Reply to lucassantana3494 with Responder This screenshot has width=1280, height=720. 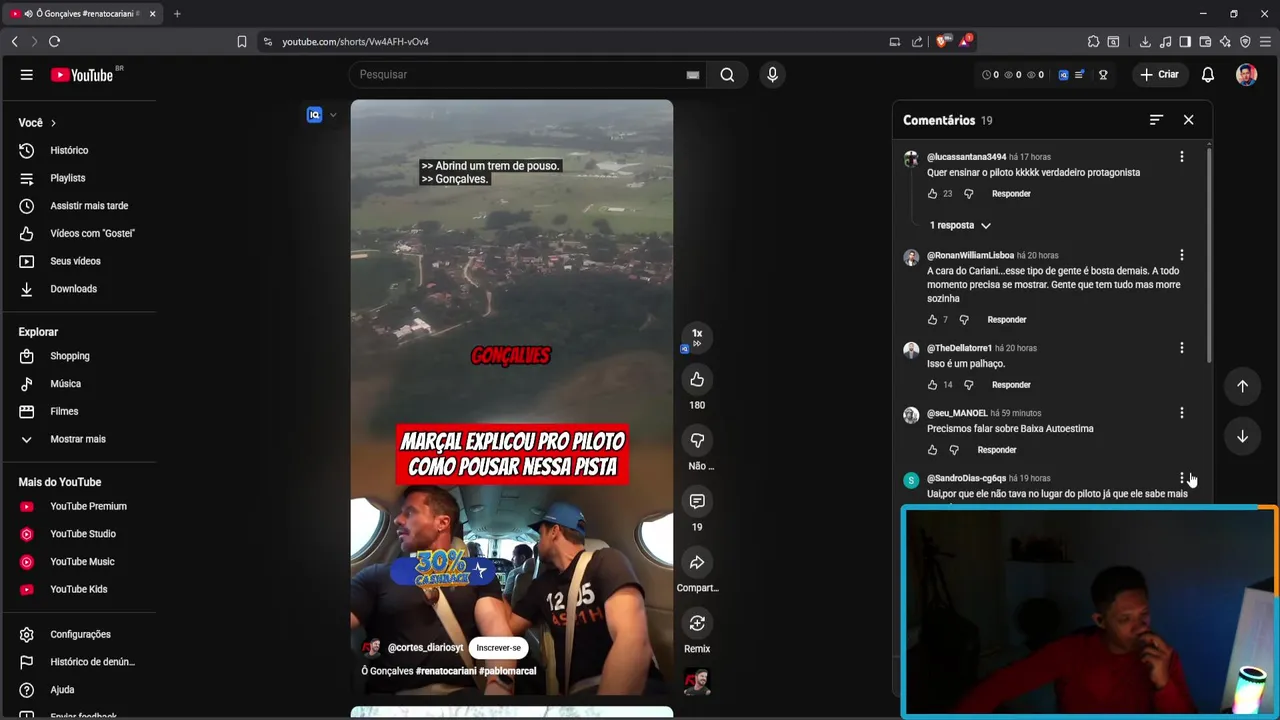coord(1011,194)
